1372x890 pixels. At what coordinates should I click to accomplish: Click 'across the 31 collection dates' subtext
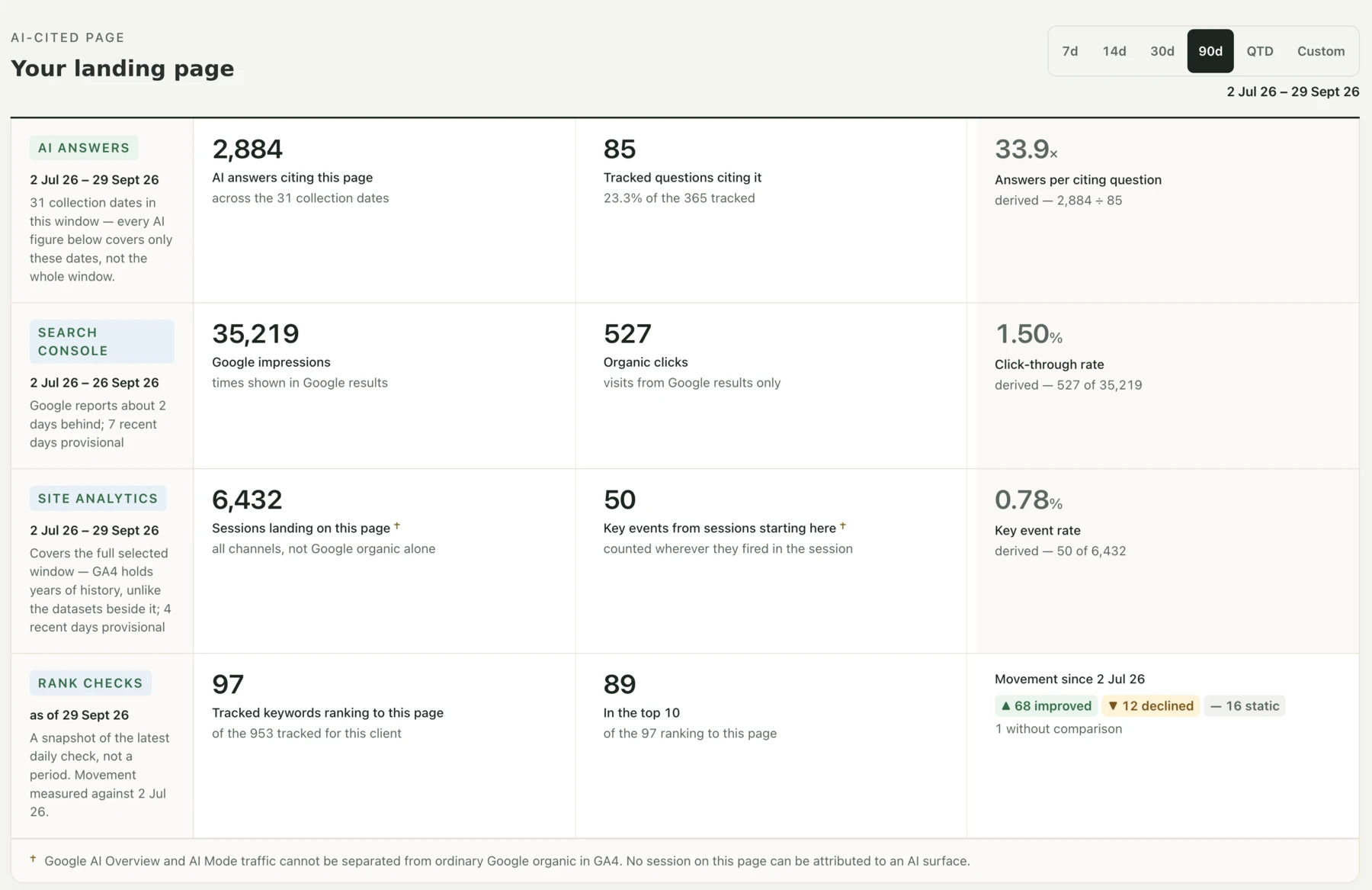pyautogui.click(x=300, y=198)
